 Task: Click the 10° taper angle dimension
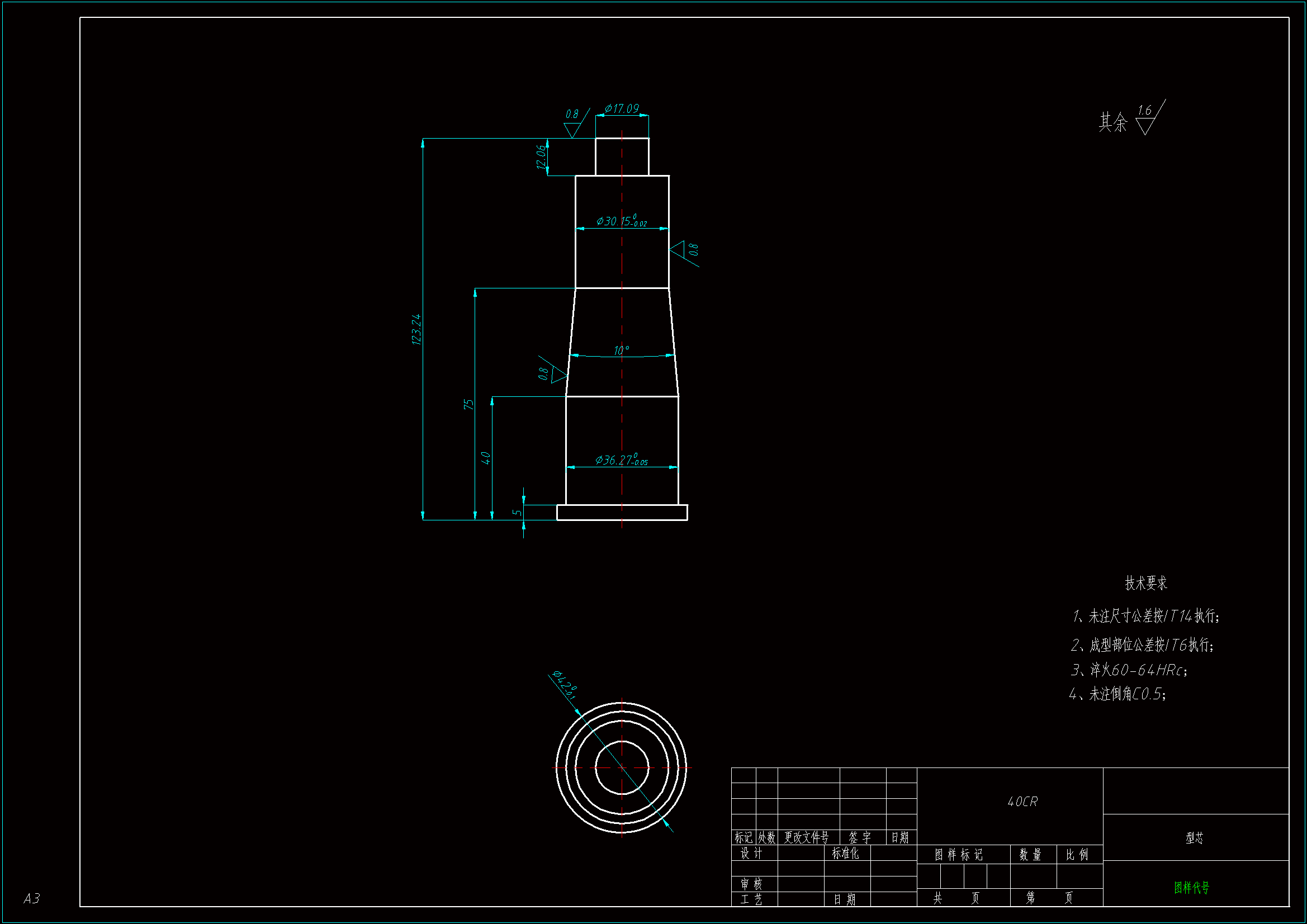[621, 350]
